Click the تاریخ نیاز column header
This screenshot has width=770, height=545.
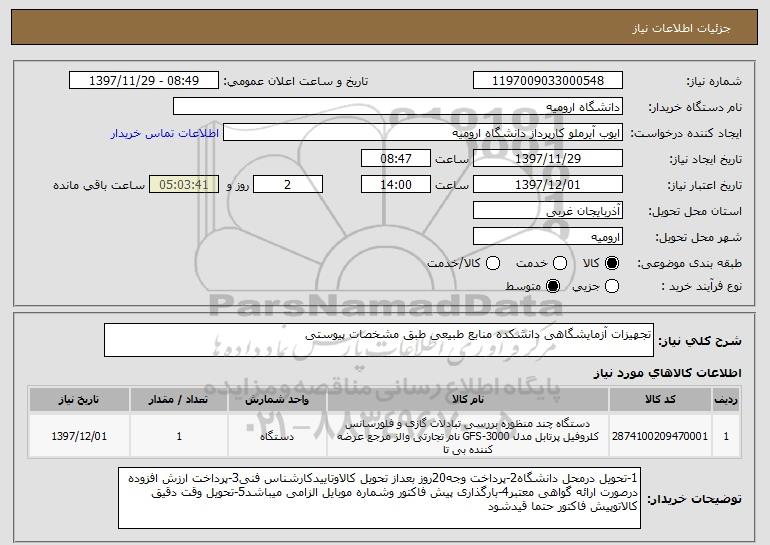(x=79, y=400)
